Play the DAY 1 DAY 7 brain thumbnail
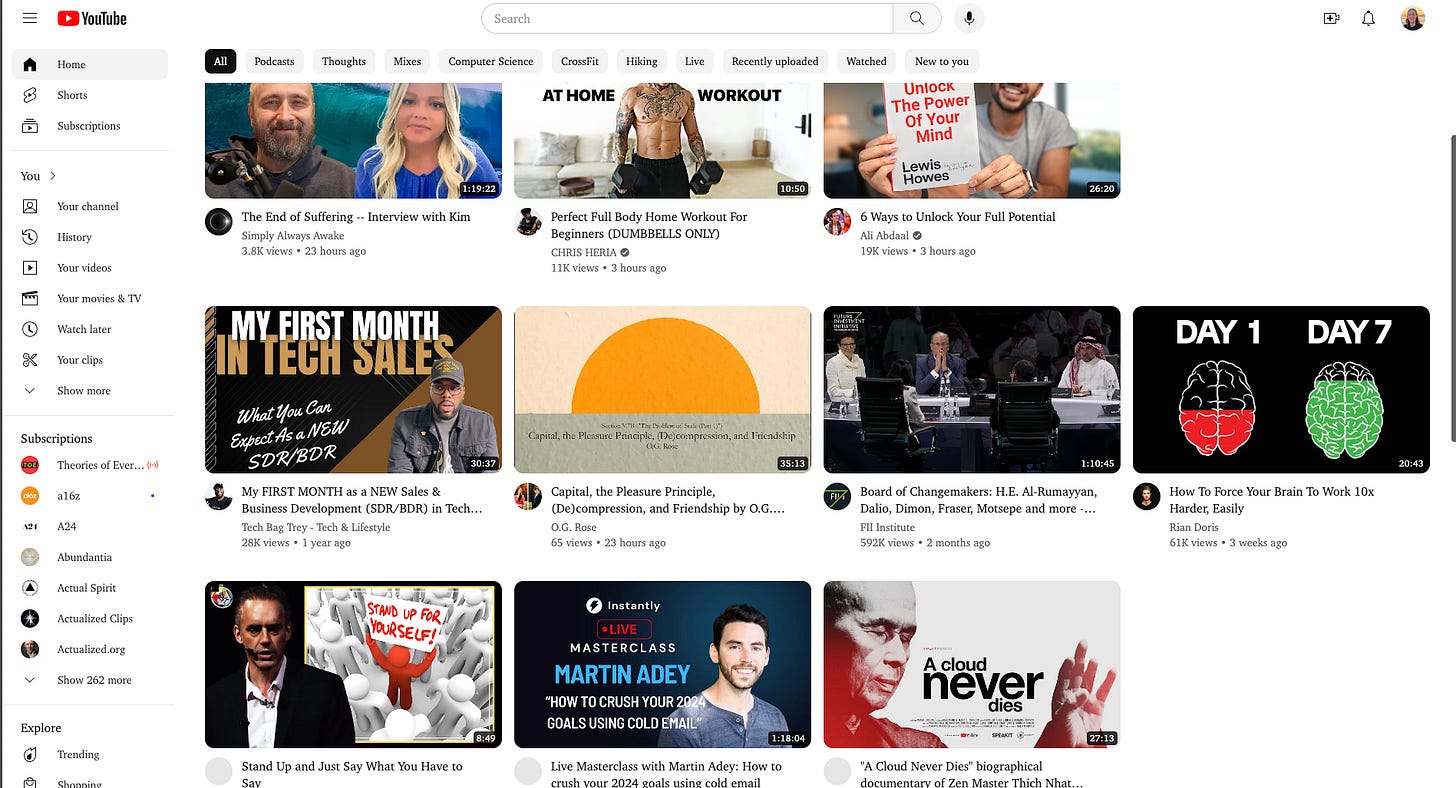Image resolution: width=1456 pixels, height=788 pixels. point(1281,389)
